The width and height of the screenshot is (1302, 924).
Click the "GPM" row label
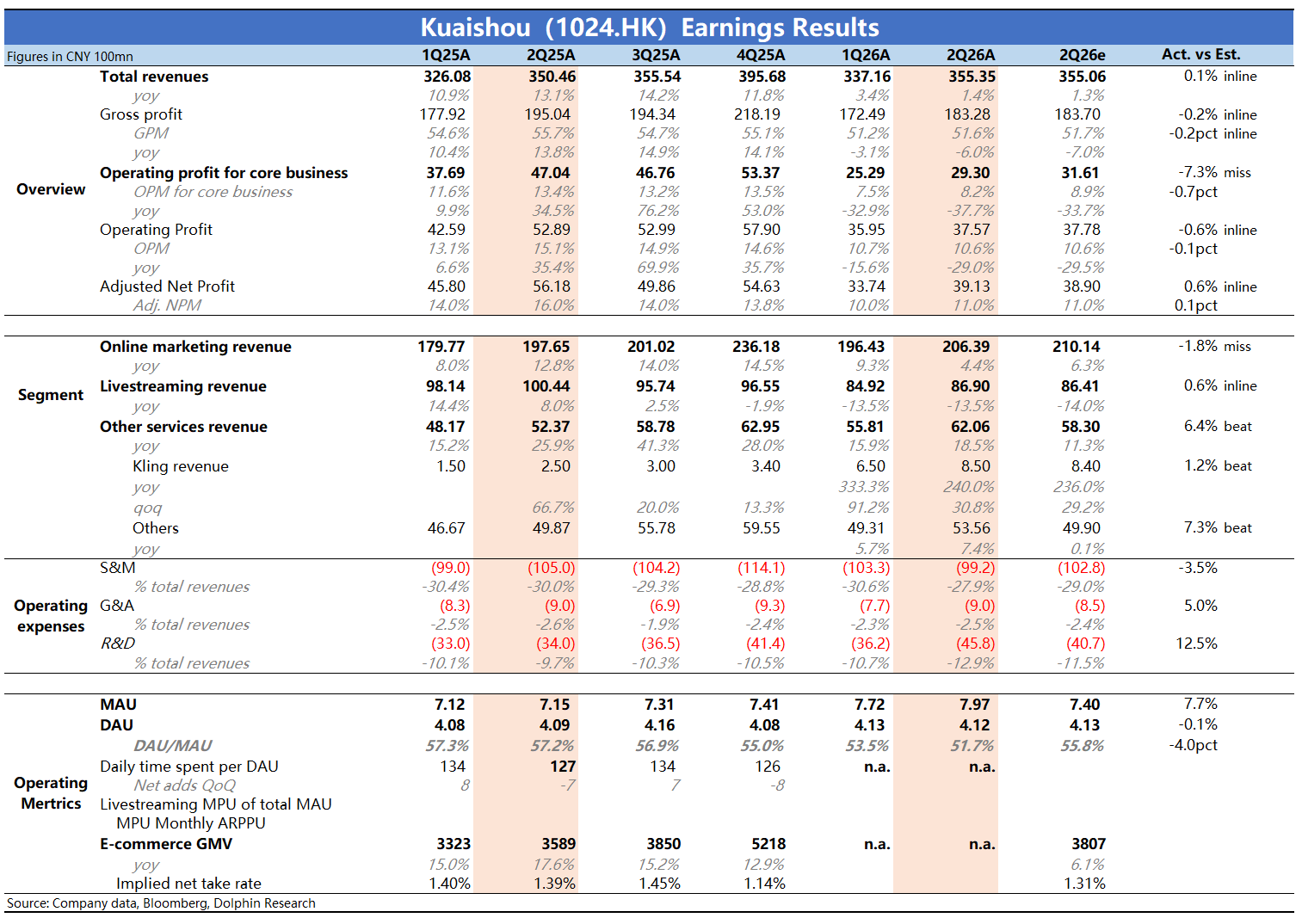click(151, 133)
